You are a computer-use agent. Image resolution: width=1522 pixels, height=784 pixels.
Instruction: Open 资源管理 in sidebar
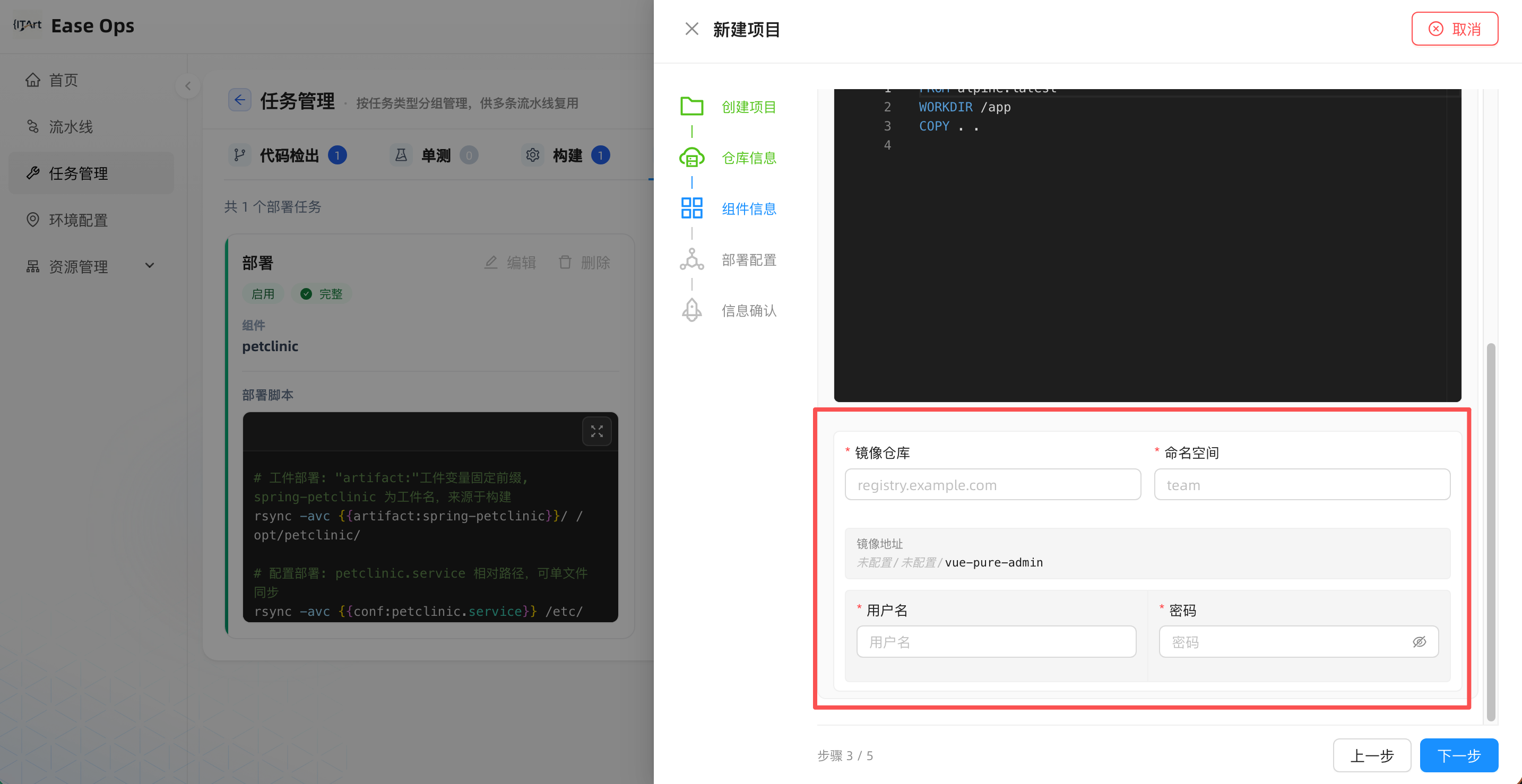(x=91, y=266)
